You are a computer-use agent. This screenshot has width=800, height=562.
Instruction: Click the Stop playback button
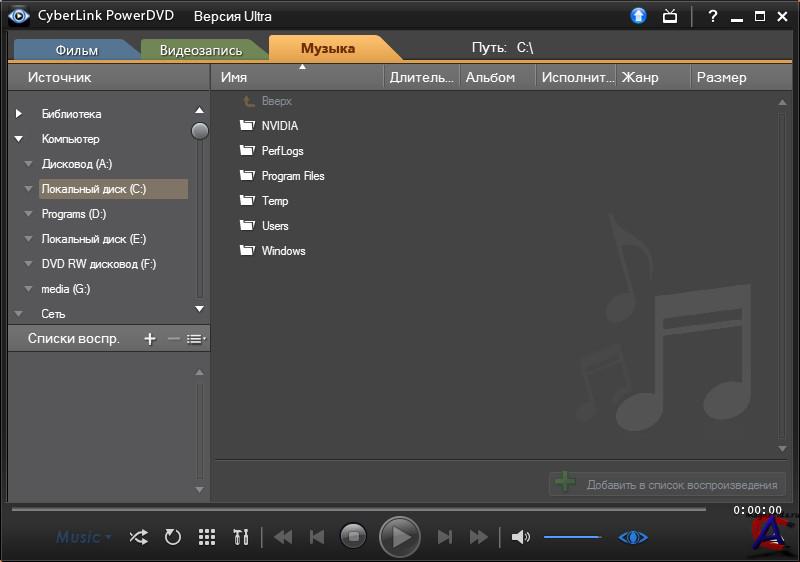(x=353, y=537)
